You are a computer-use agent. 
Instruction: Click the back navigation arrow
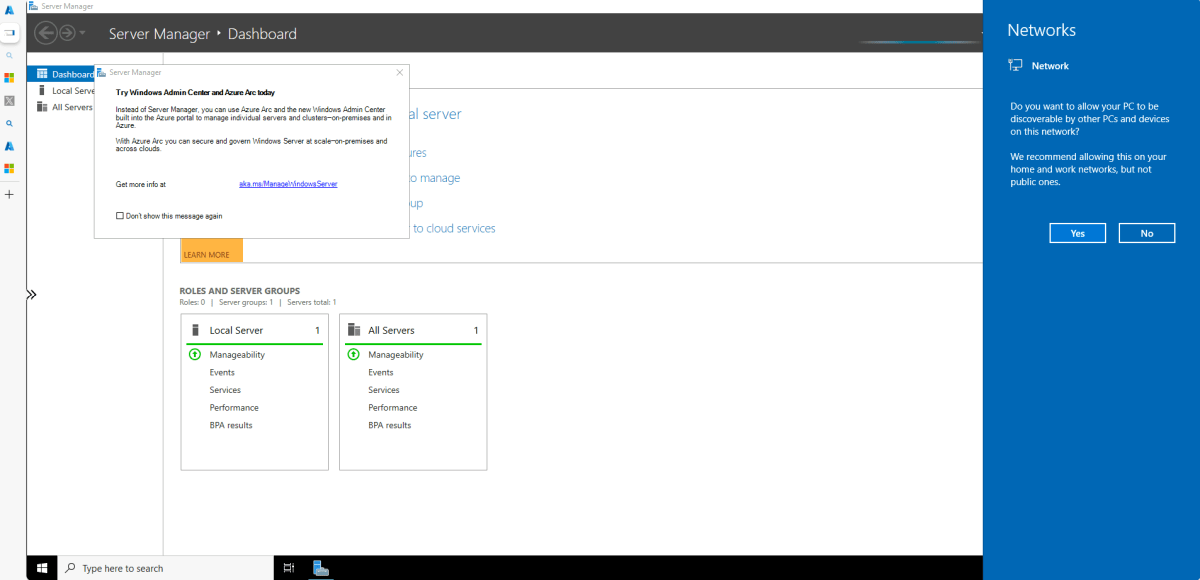pos(46,33)
